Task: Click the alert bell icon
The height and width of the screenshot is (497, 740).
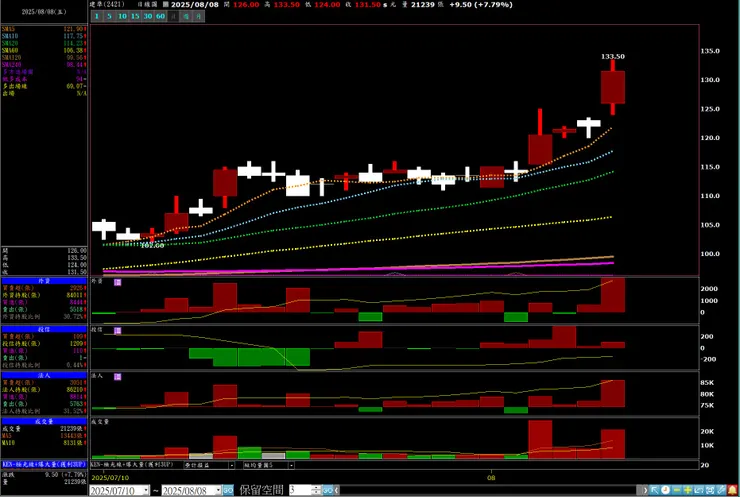Action: (x=732, y=490)
